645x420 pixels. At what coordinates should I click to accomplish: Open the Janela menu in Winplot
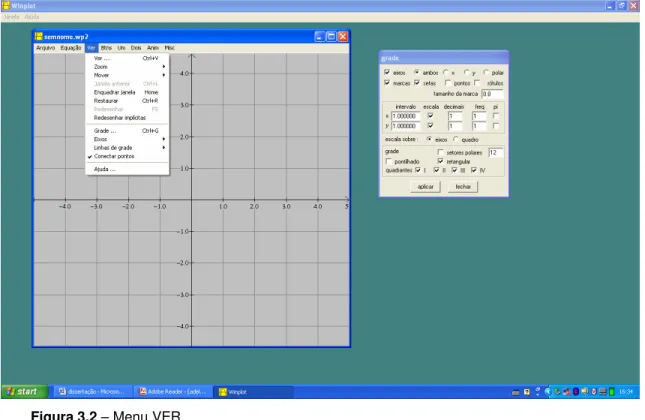coord(11,17)
